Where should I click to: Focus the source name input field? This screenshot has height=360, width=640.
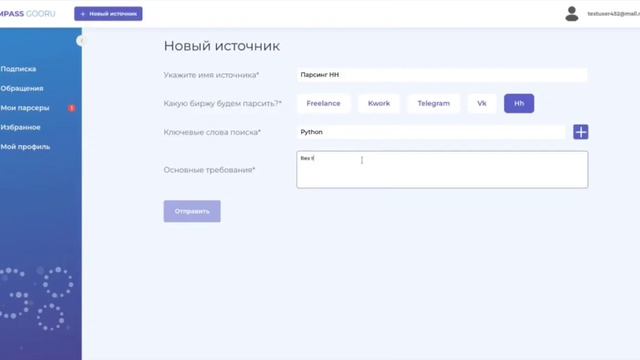442,75
